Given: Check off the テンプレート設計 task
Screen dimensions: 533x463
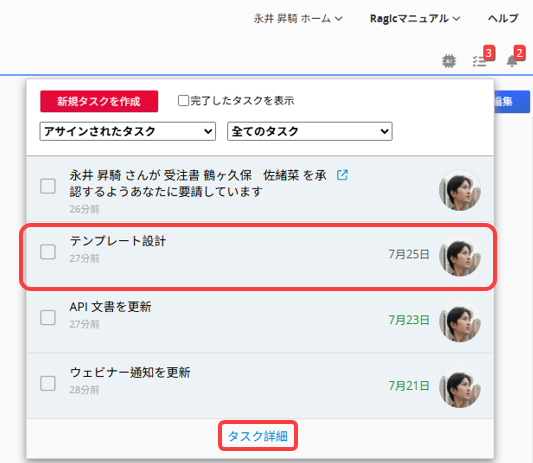Looking at the screenshot, I should 48,252.
